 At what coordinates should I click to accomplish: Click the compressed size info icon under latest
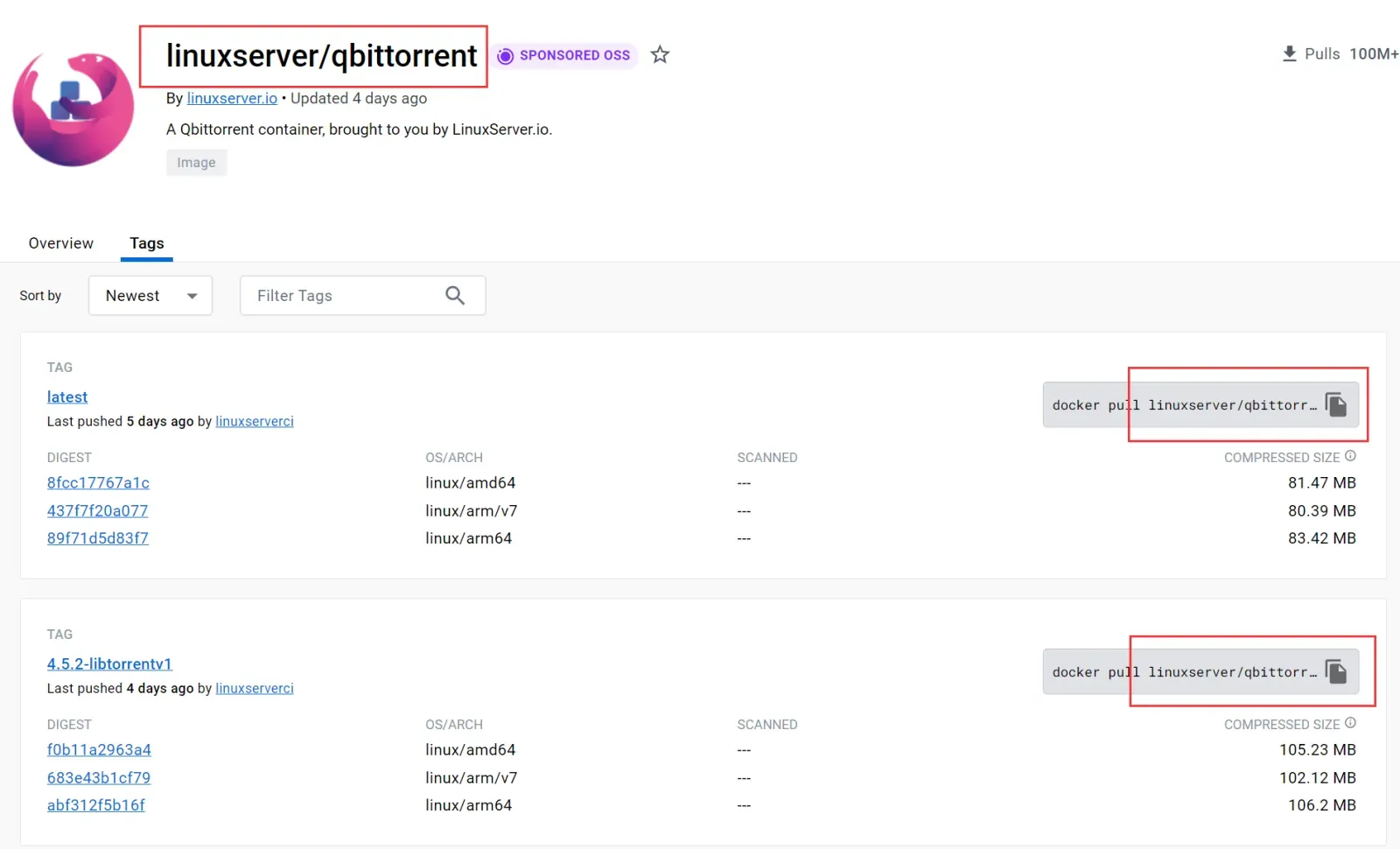point(1350,456)
